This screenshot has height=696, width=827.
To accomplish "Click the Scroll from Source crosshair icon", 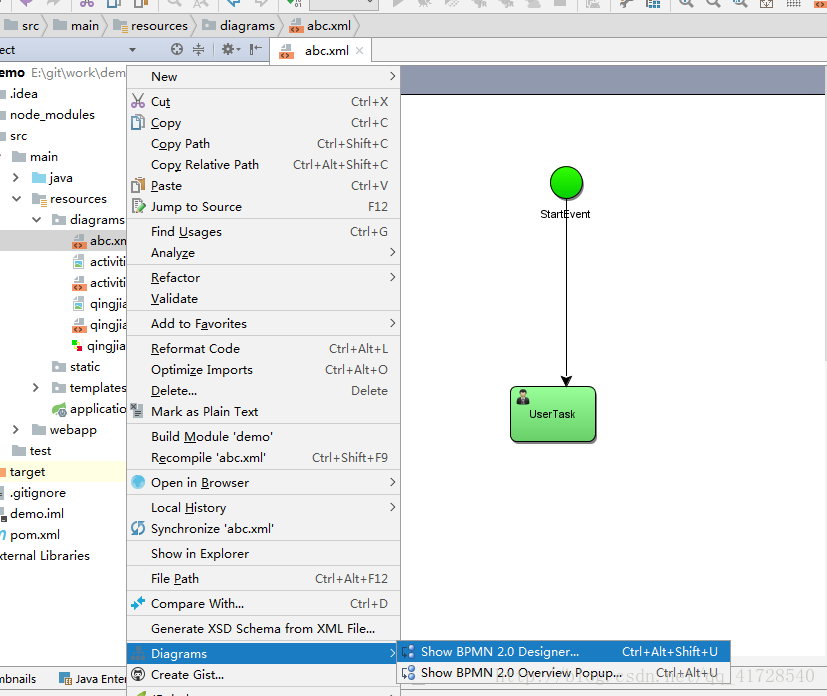I will tap(177, 50).
